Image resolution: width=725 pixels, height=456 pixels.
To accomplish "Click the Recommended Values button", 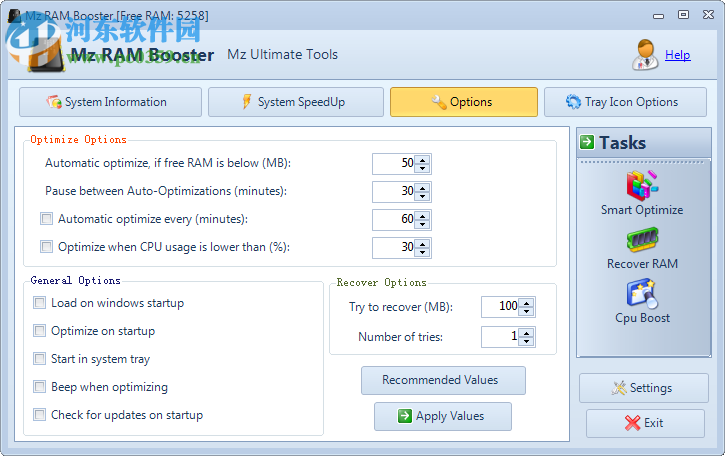I will [443, 380].
